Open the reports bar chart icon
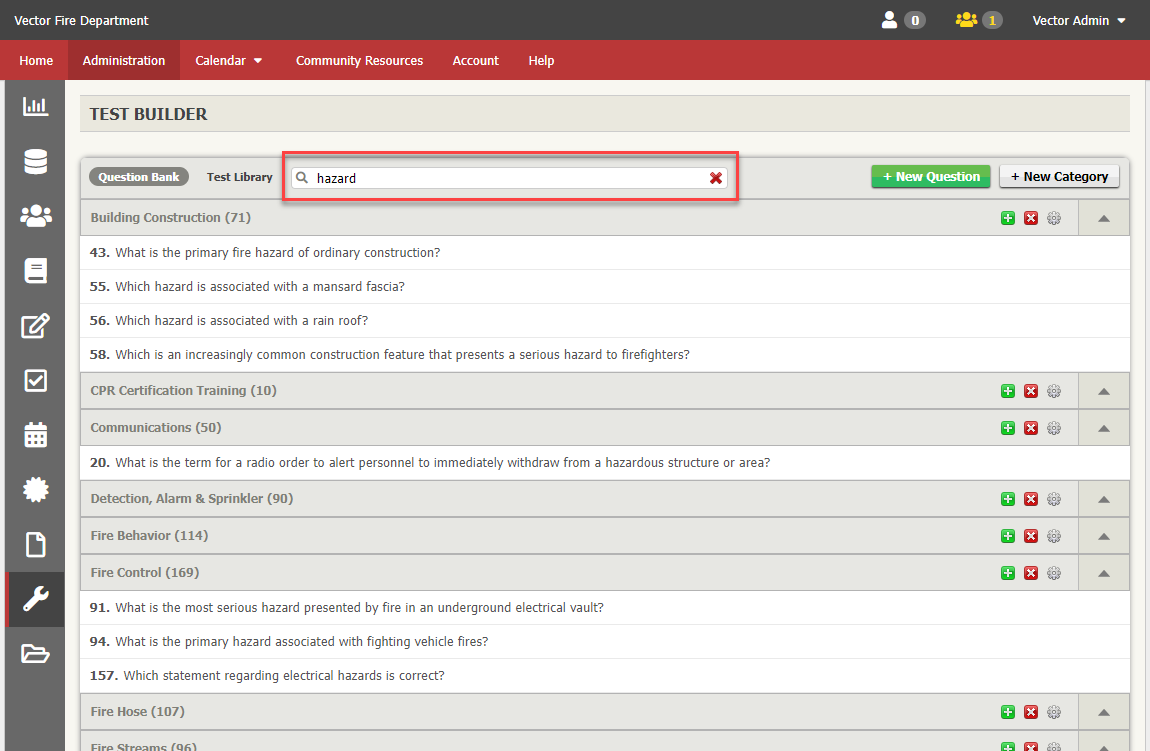 [35, 107]
